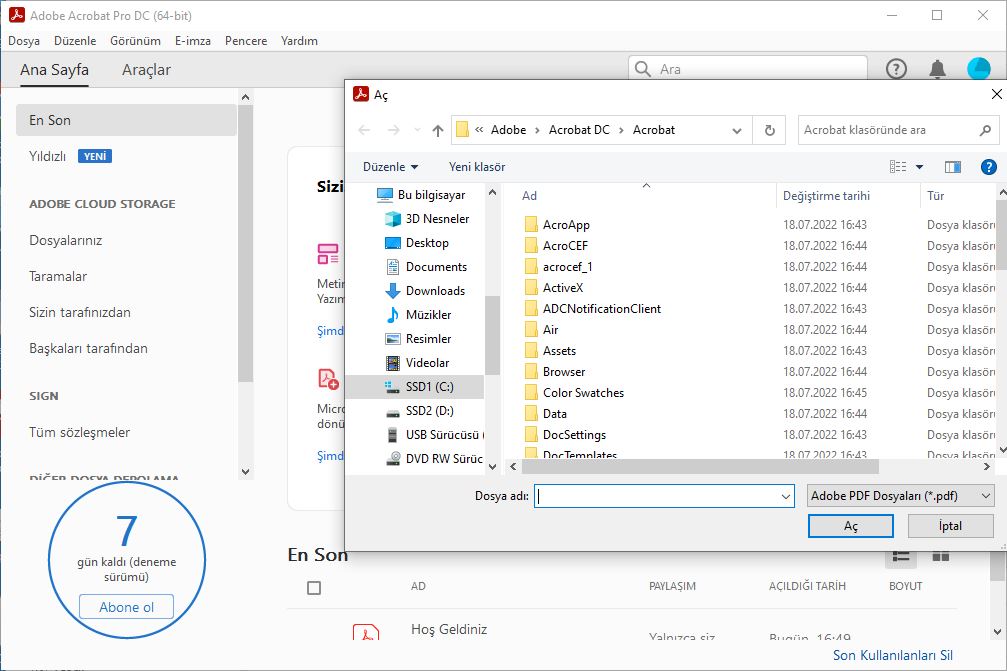The width and height of the screenshot is (1007, 671).
Task: Select the DocSettings folder name
Action: 574,435
